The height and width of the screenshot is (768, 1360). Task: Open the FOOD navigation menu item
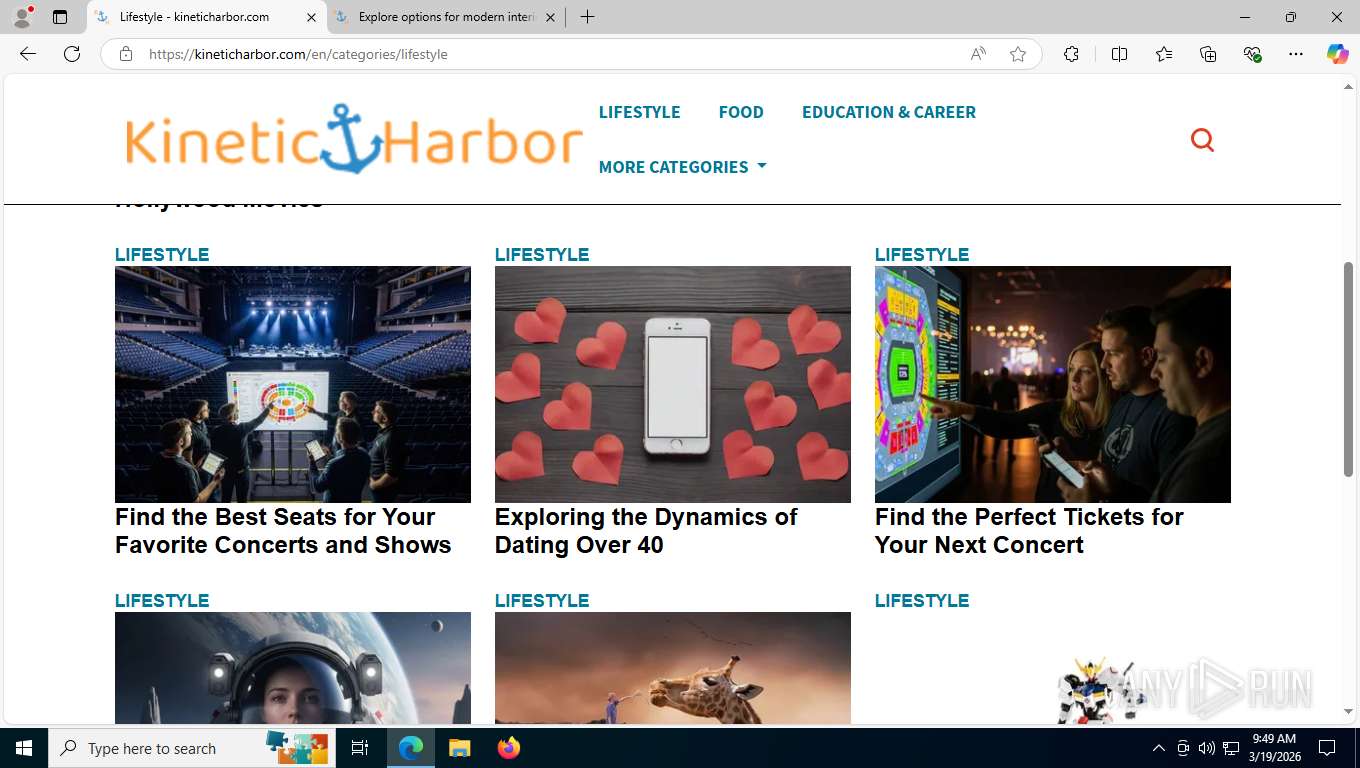(x=741, y=112)
